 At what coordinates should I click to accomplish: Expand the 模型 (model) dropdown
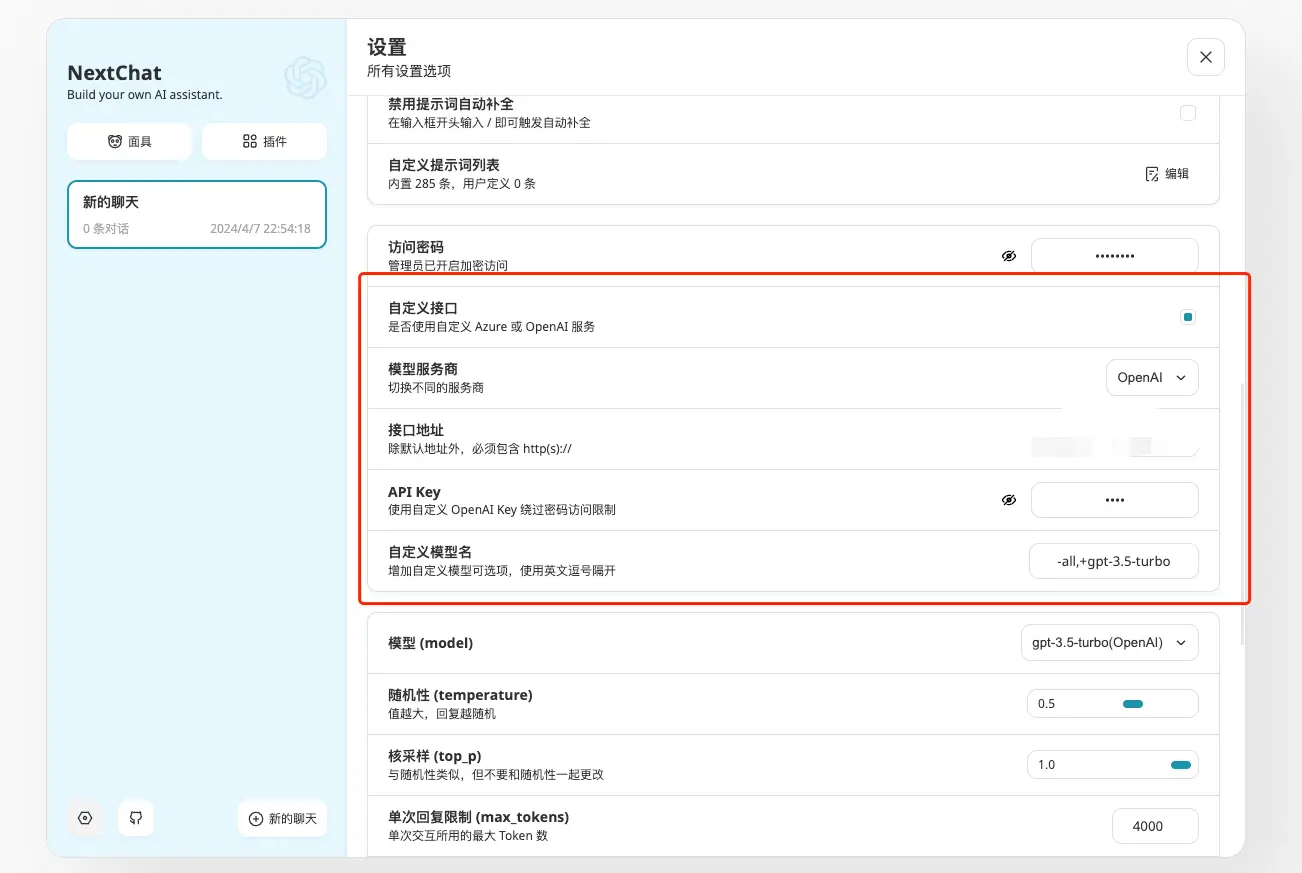click(x=1110, y=642)
